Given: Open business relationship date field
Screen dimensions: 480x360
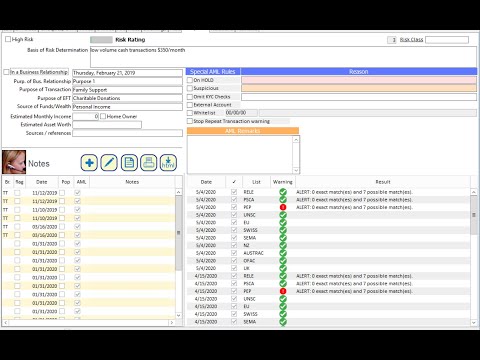Looking at the screenshot, I should coord(127,73).
